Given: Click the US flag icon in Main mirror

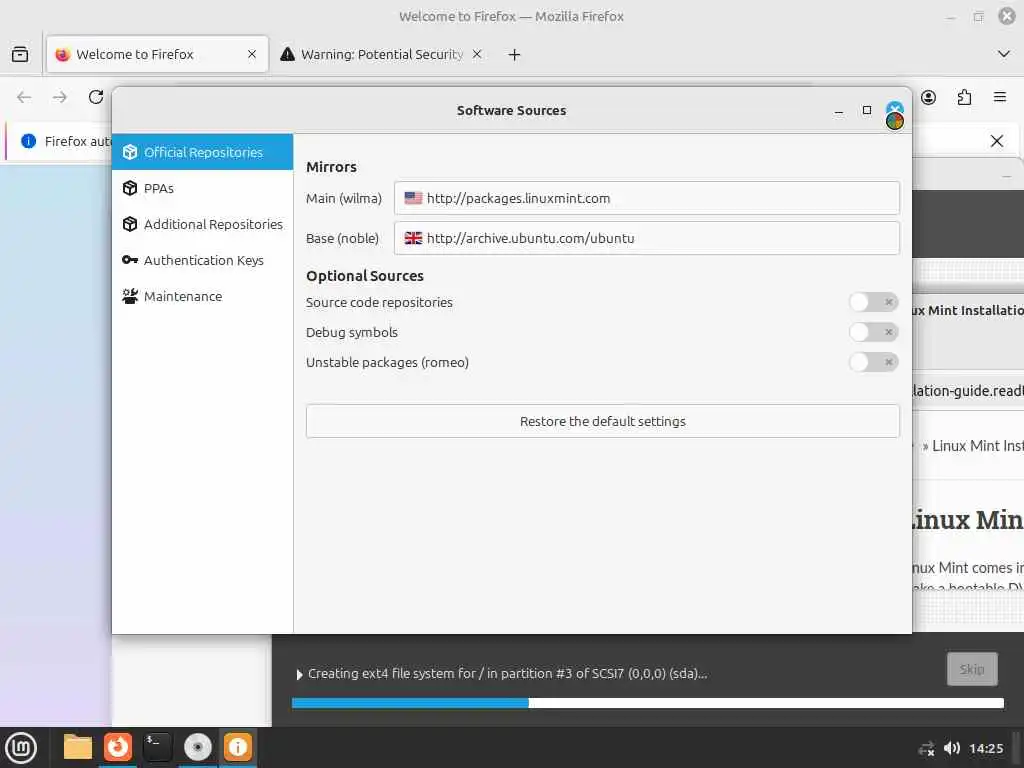Looking at the screenshot, I should (x=413, y=198).
